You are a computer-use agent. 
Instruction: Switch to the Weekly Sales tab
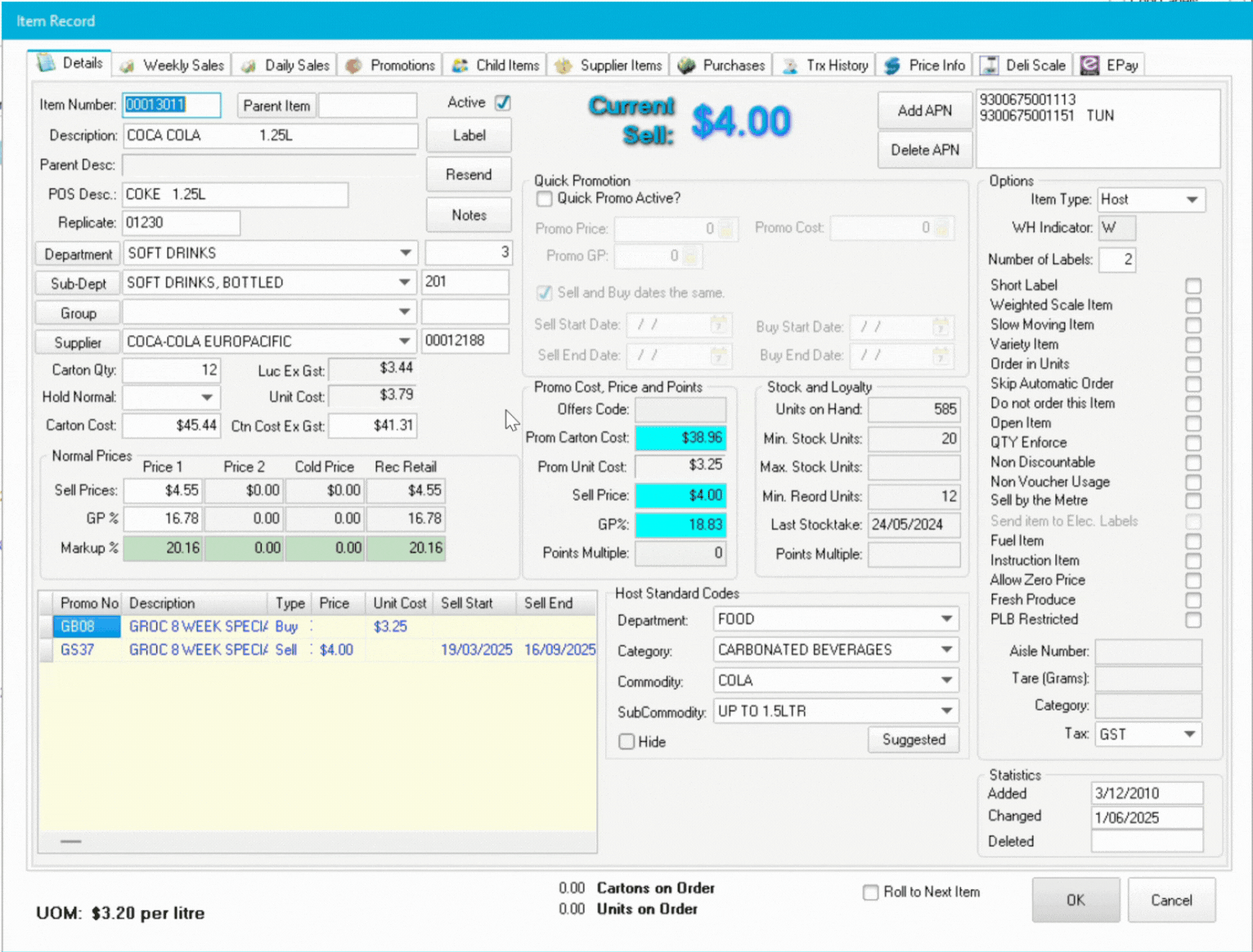172,65
